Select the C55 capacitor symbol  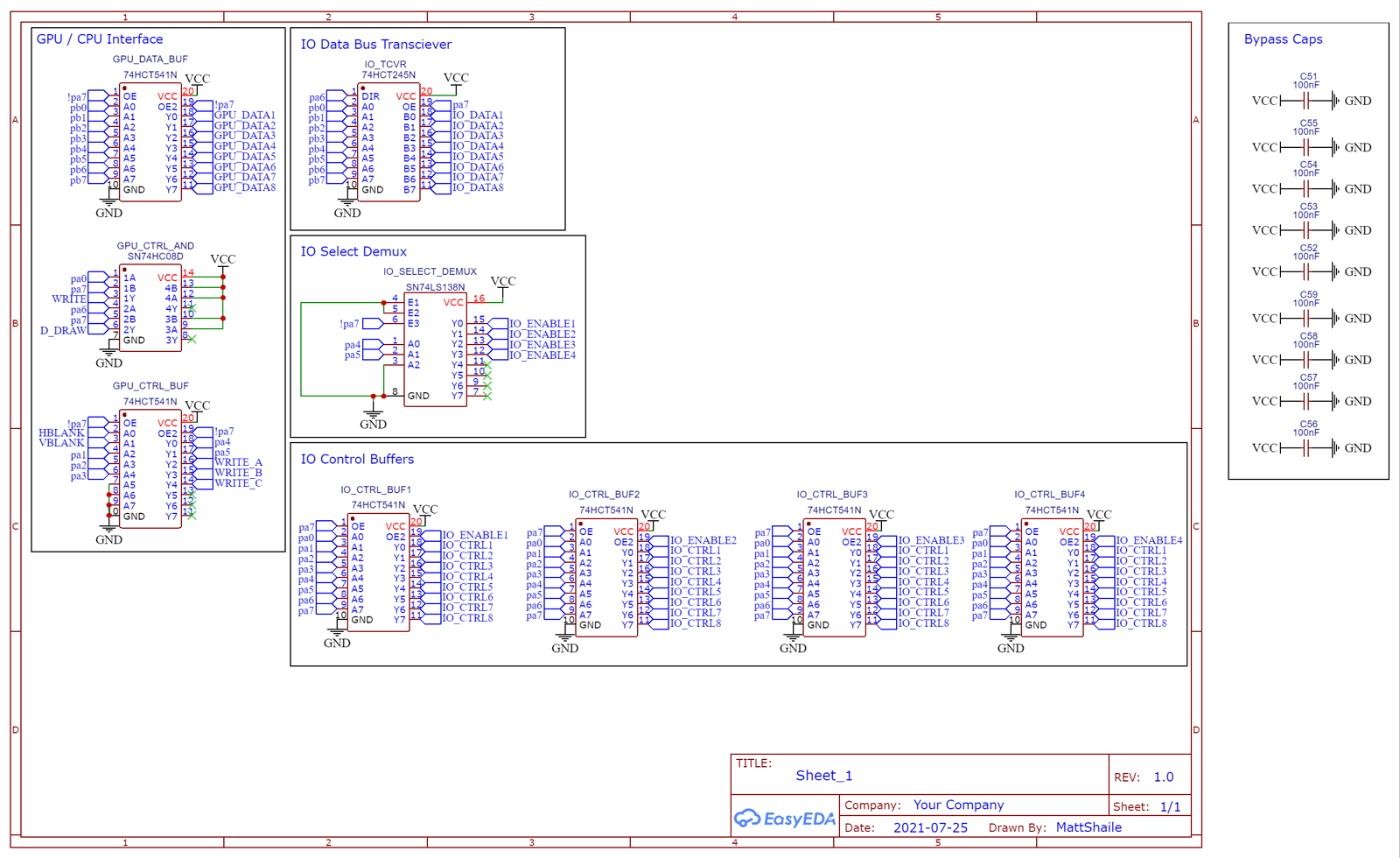pos(1306,147)
